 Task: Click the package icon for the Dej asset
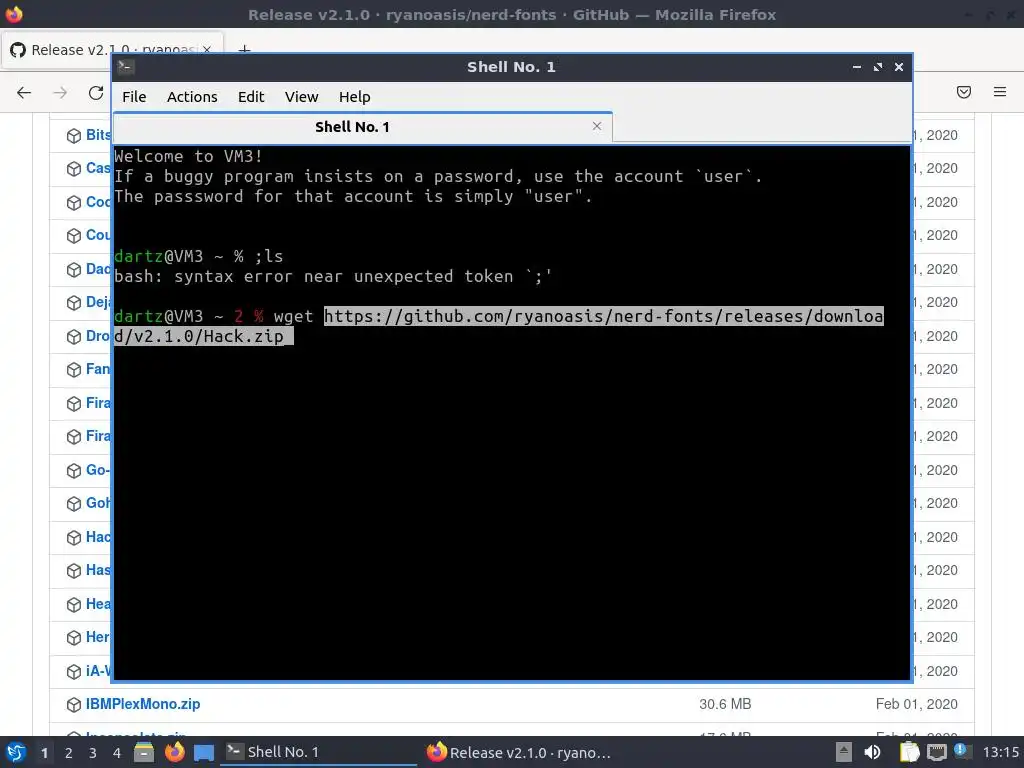tap(73, 302)
